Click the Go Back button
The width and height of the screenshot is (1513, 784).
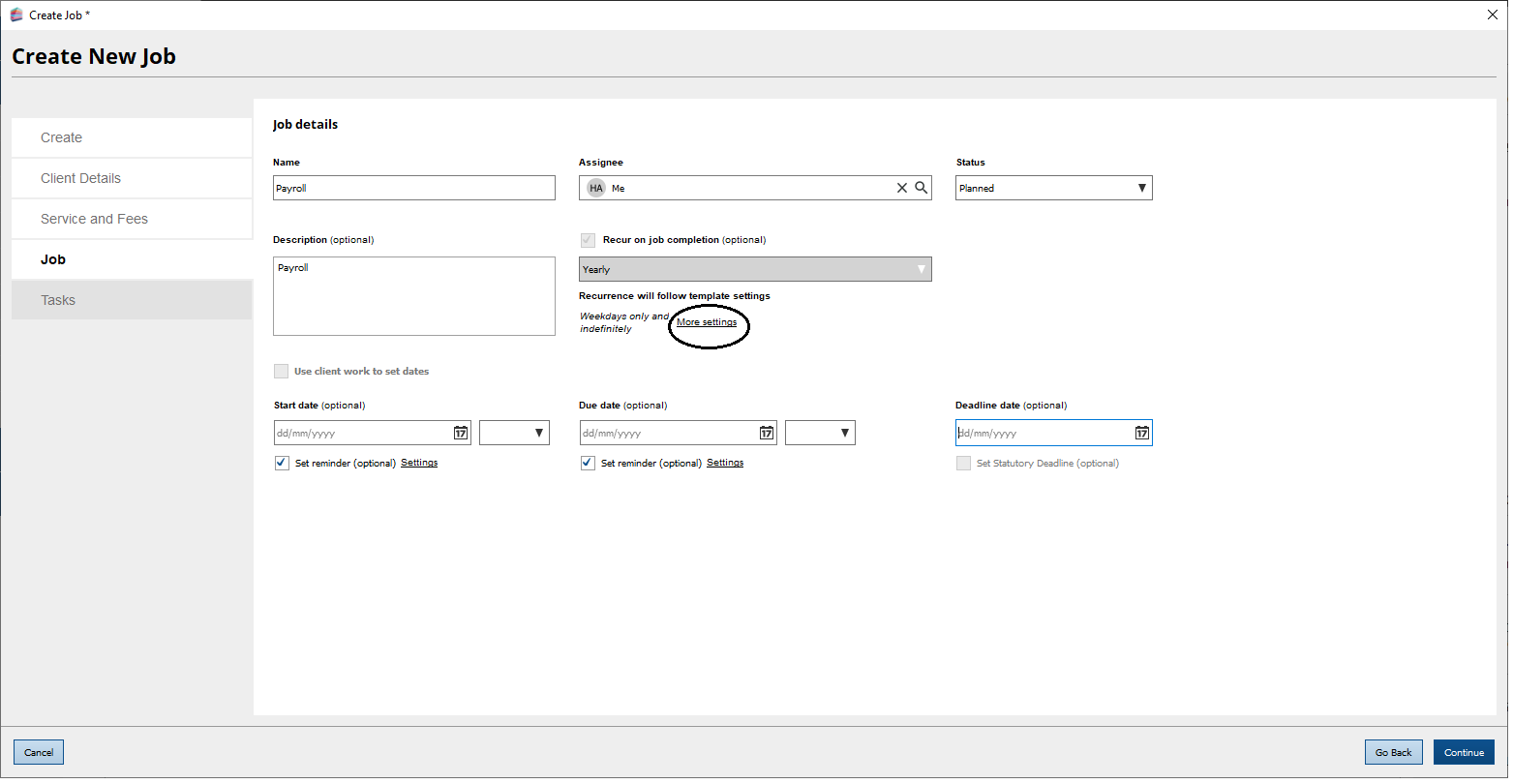(x=1394, y=753)
